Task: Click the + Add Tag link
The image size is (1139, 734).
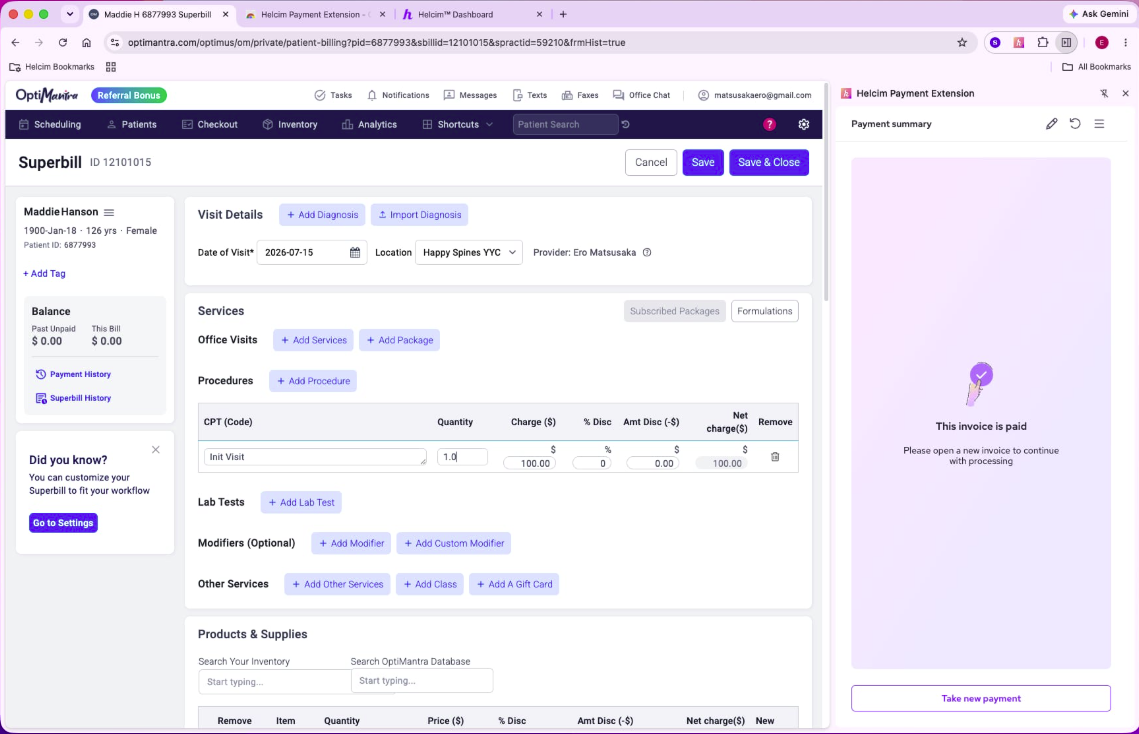Action: tap(44, 273)
